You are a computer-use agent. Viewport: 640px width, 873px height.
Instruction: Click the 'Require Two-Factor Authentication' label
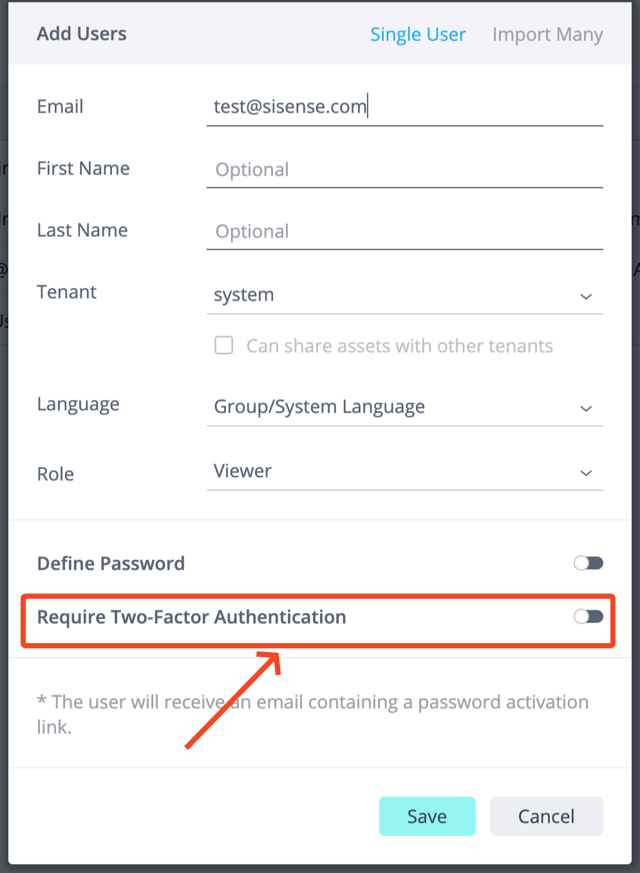191,617
